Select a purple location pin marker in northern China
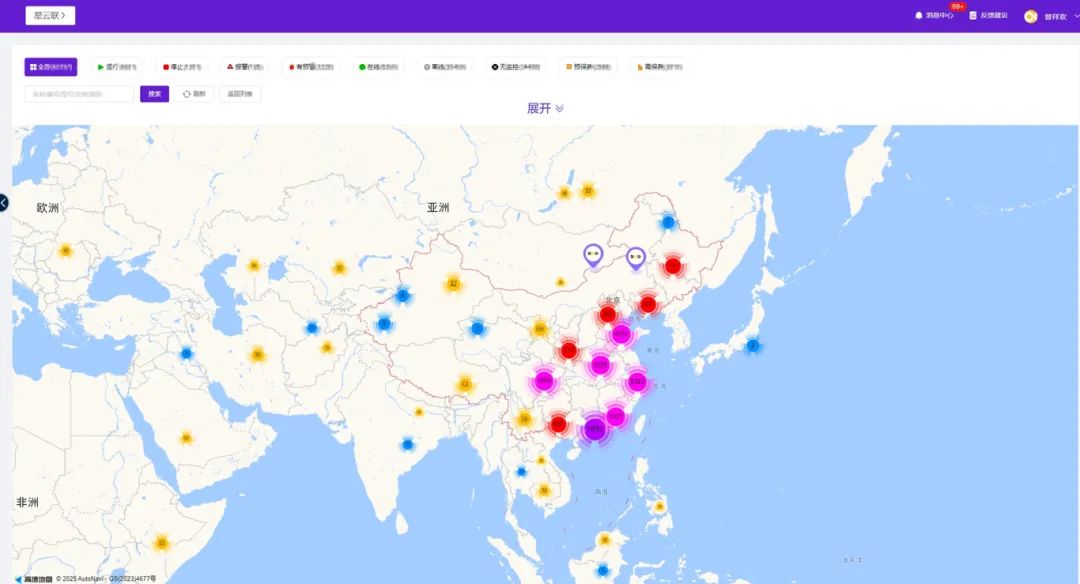 (593, 256)
